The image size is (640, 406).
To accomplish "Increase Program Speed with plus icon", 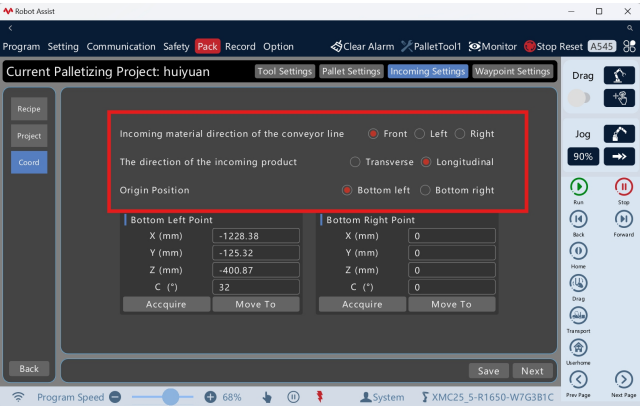I will (x=210, y=397).
